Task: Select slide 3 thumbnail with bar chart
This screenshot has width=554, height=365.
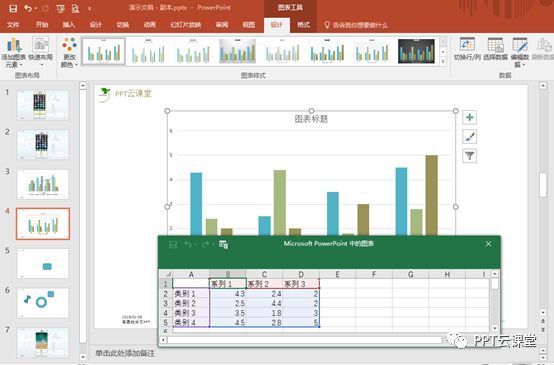Action: click(43, 184)
